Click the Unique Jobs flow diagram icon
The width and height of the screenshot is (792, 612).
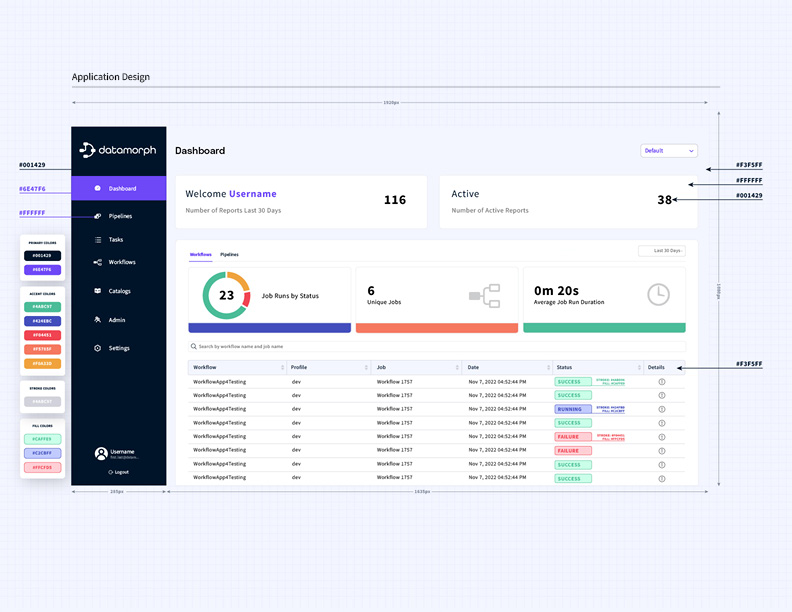[484, 295]
